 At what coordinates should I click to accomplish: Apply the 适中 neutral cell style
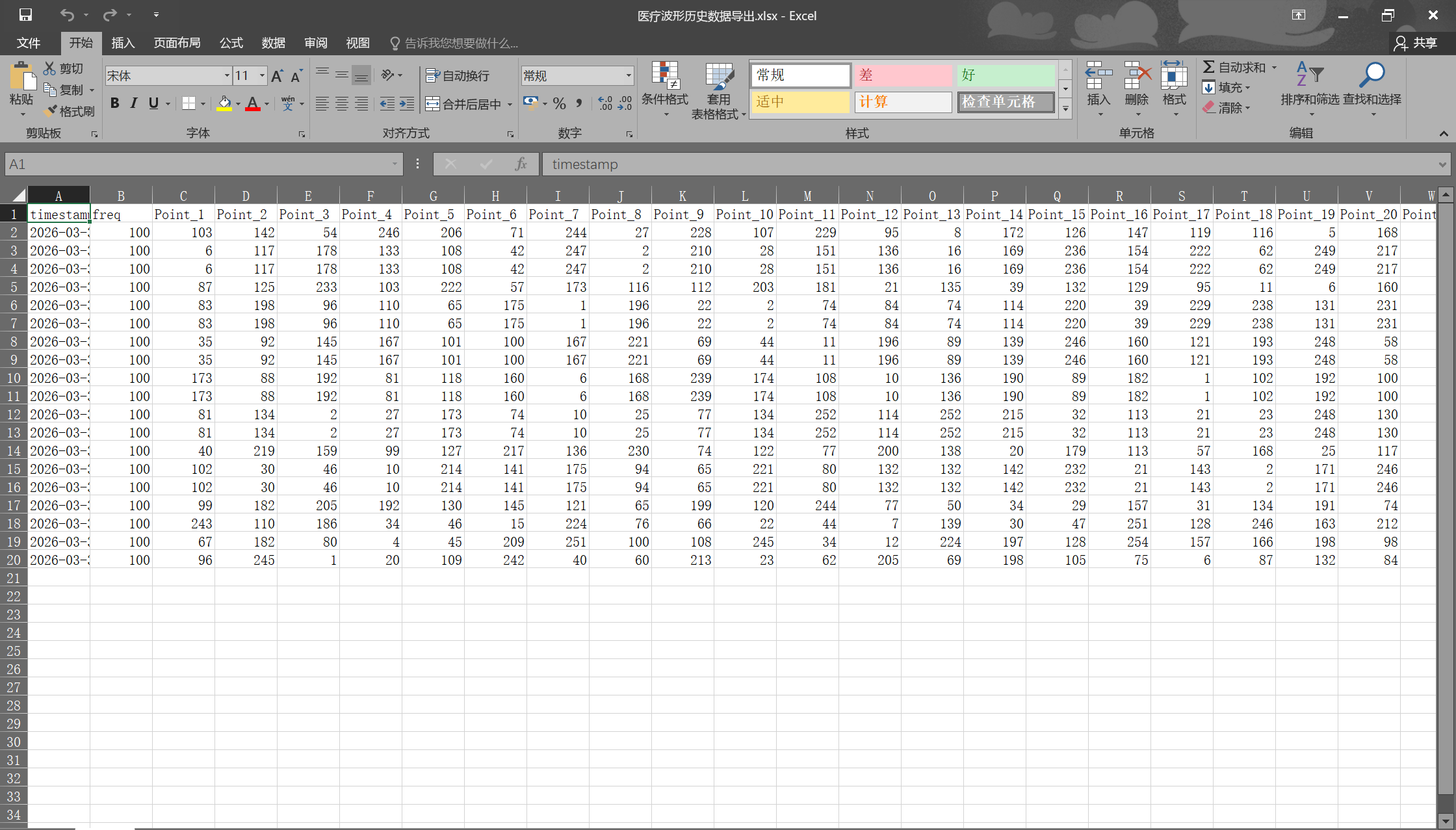pos(801,102)
